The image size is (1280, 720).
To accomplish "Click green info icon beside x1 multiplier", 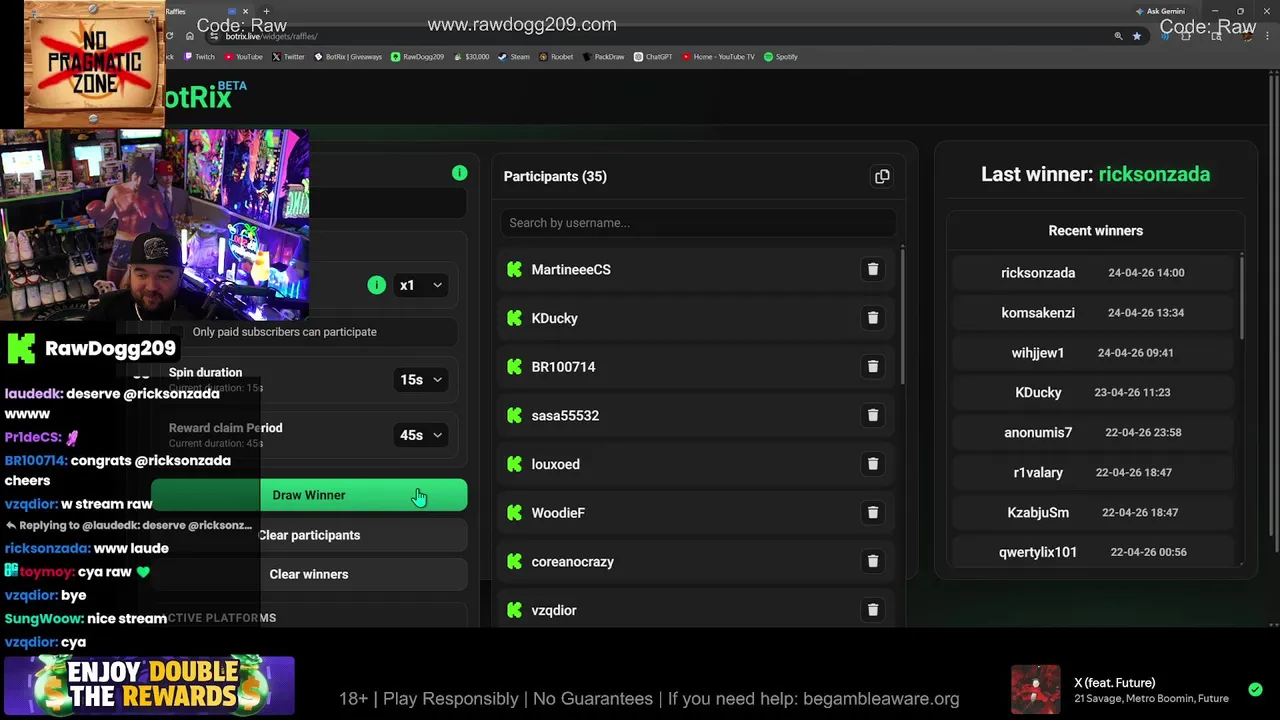I will pyautogui.click(x=376, y=285).
